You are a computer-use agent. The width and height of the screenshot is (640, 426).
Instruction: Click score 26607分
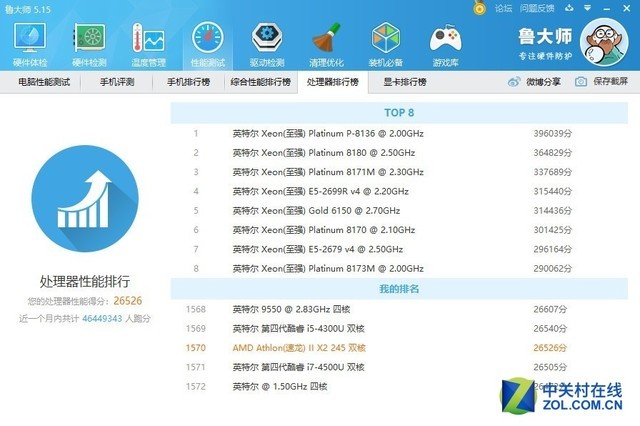point(550,309)
